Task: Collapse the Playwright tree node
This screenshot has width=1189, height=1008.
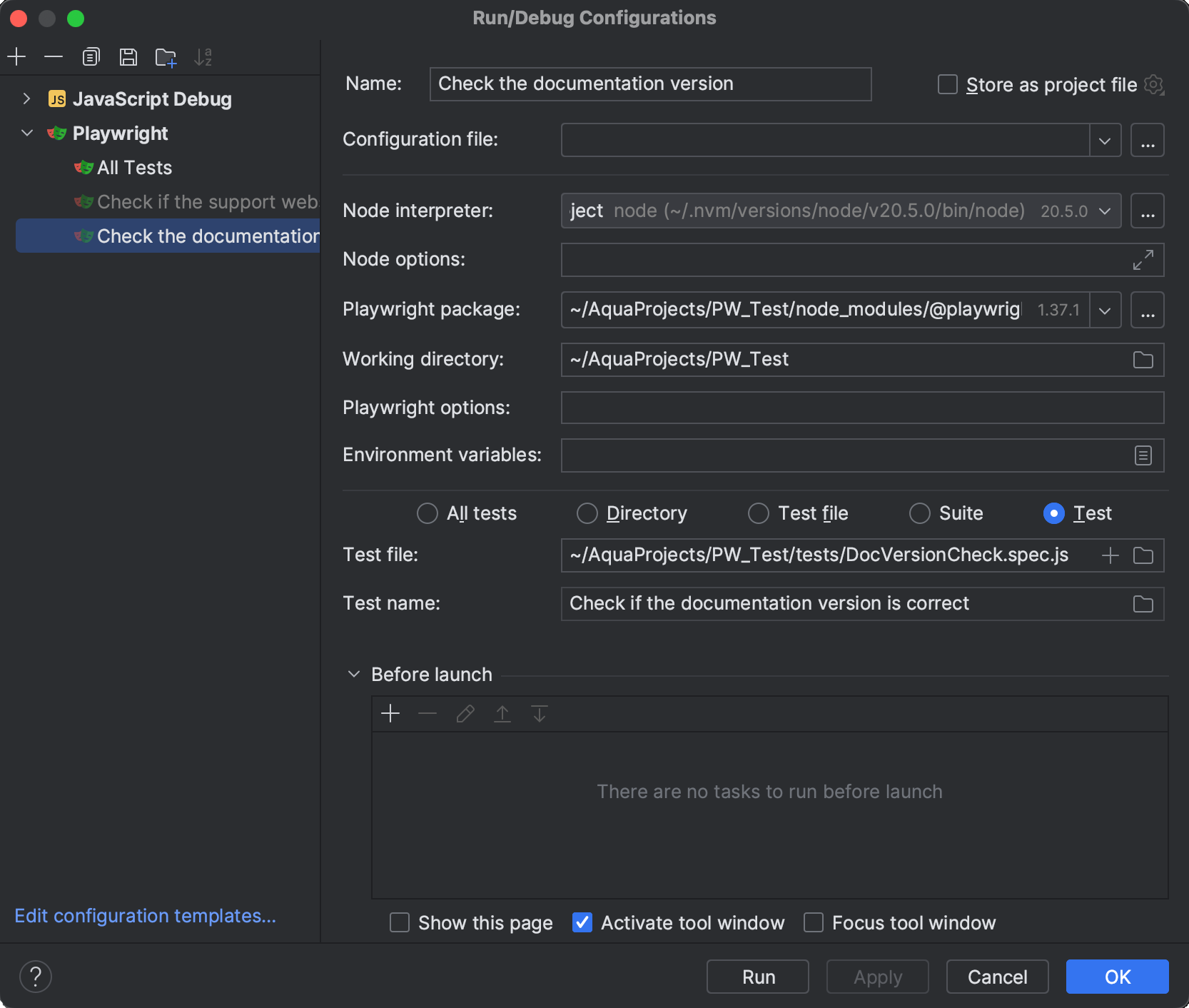Action: [26, 133]
